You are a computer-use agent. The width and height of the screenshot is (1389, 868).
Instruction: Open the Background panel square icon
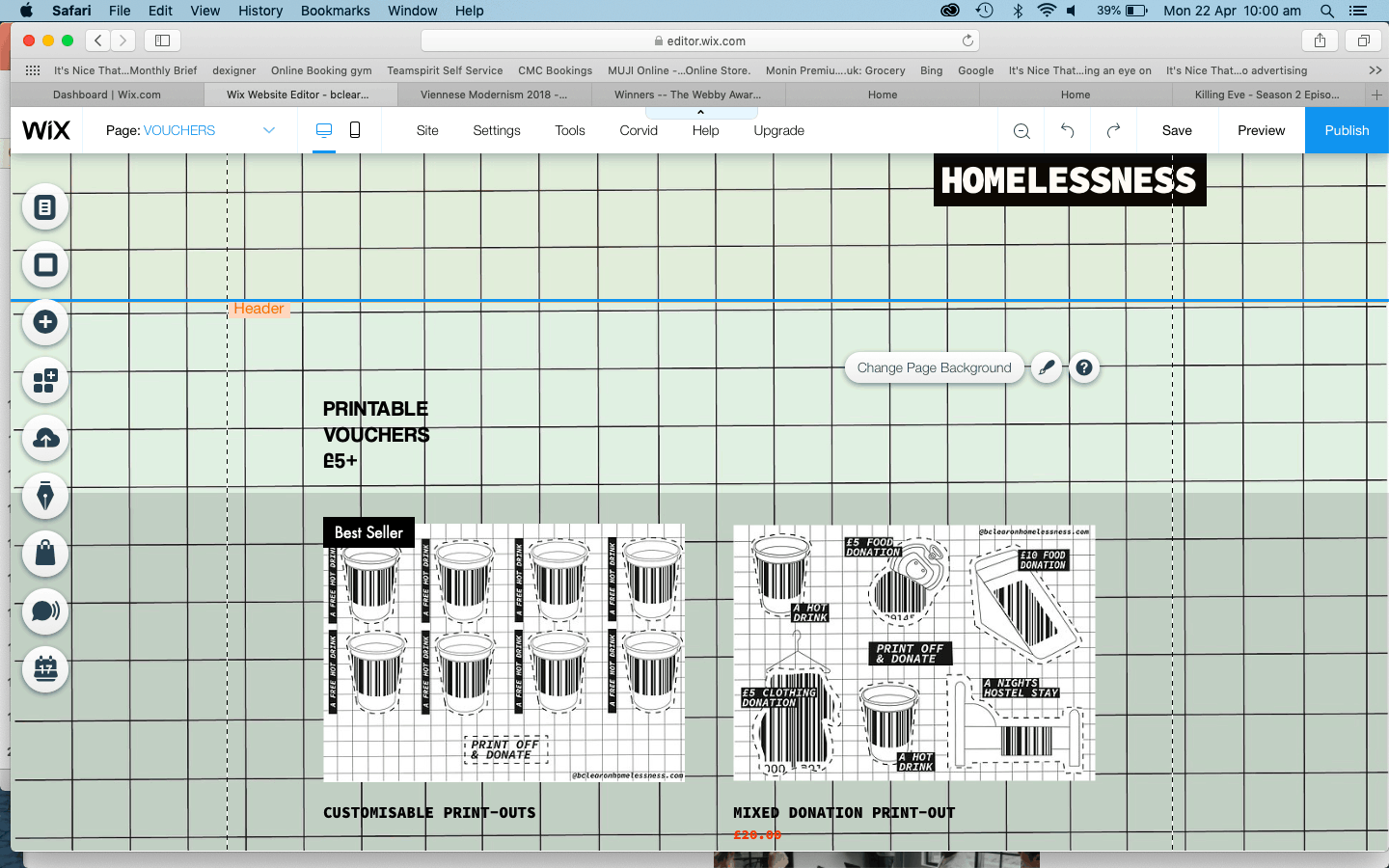click(x=45, y=264)
